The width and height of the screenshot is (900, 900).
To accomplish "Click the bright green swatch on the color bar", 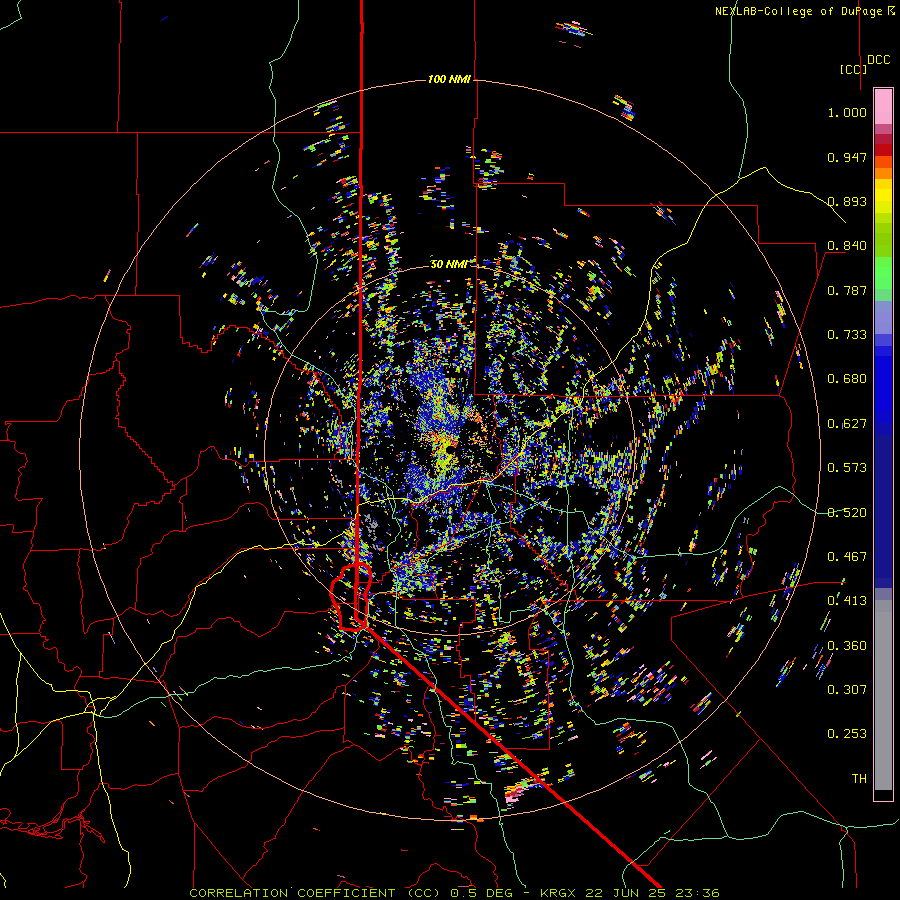I will pyautogui.click(x=883, y=273).
